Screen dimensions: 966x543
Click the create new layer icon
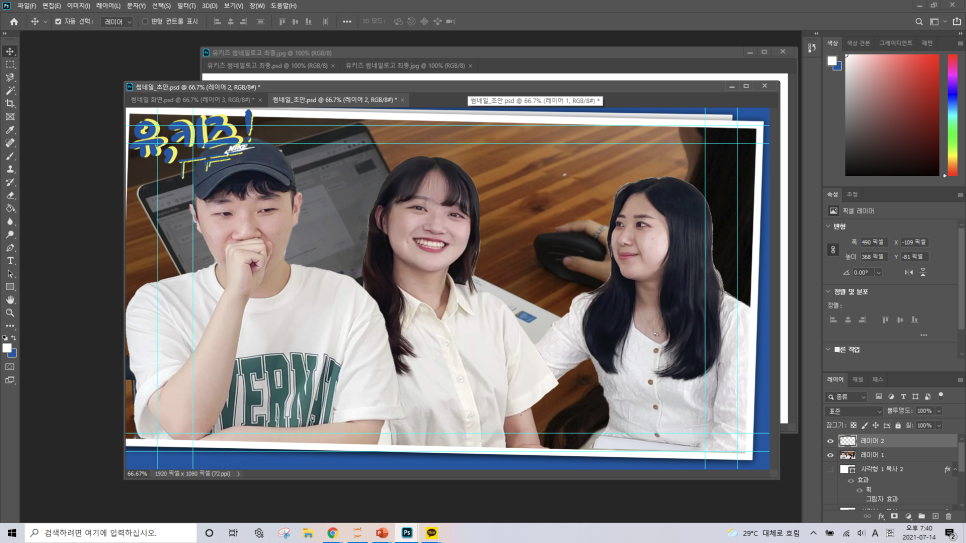[935, 516]
